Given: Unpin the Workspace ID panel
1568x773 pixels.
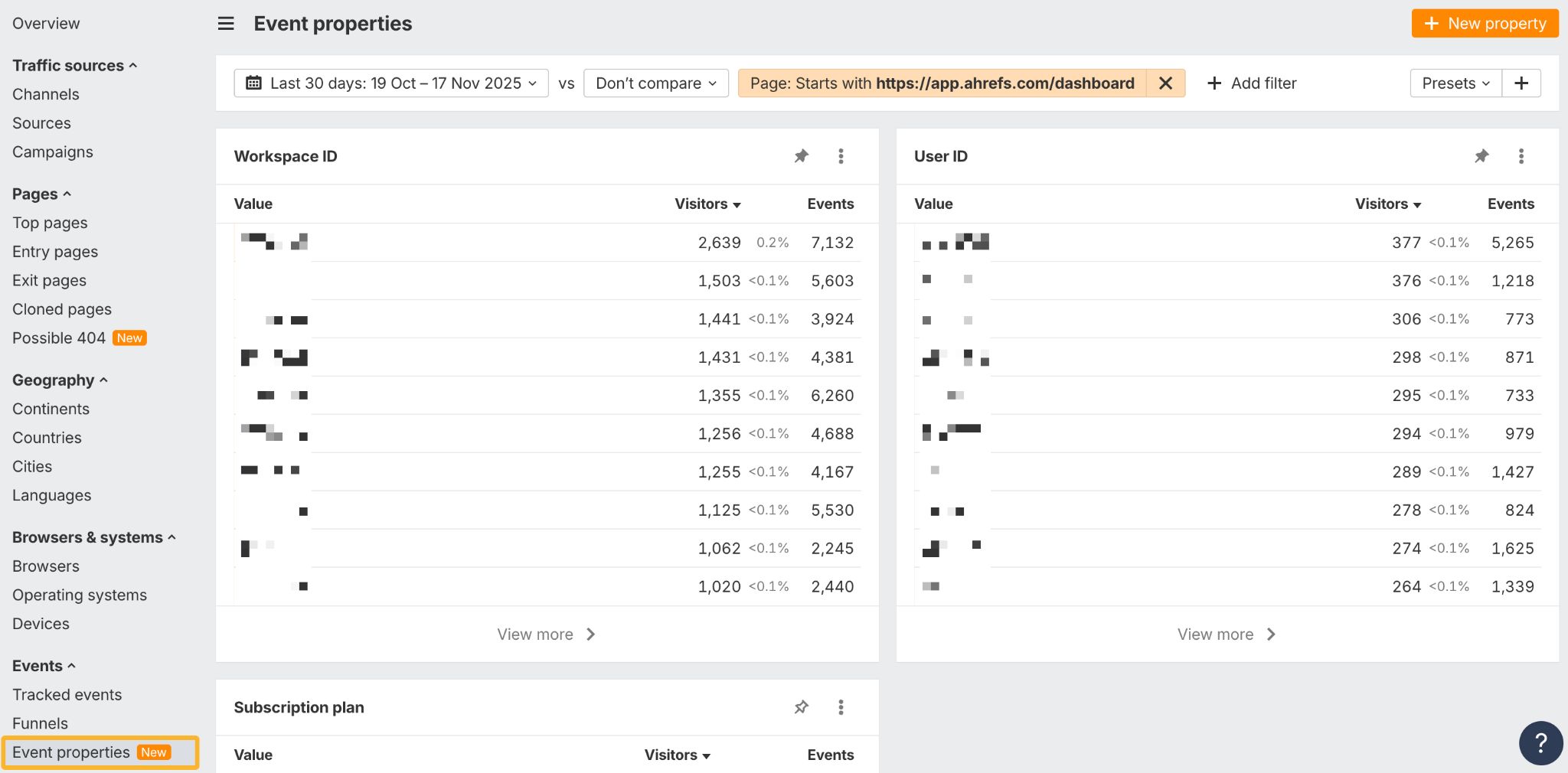Looking at the screenshot, I should click(801, 156).
